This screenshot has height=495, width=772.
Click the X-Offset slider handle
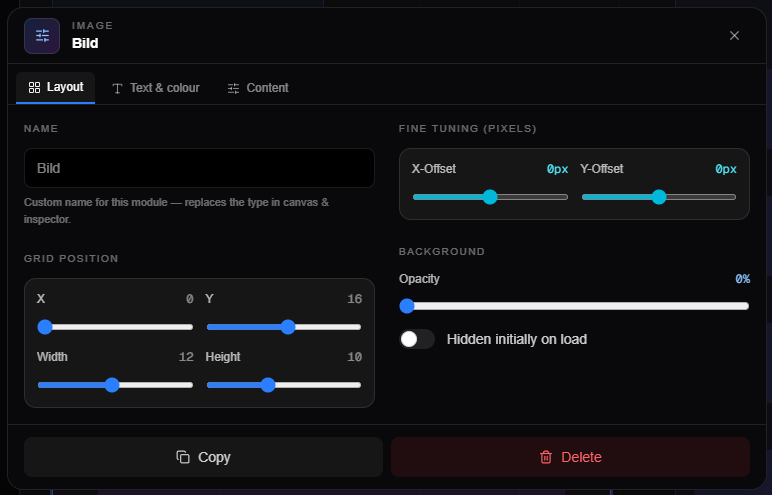(x=490, y=197)
